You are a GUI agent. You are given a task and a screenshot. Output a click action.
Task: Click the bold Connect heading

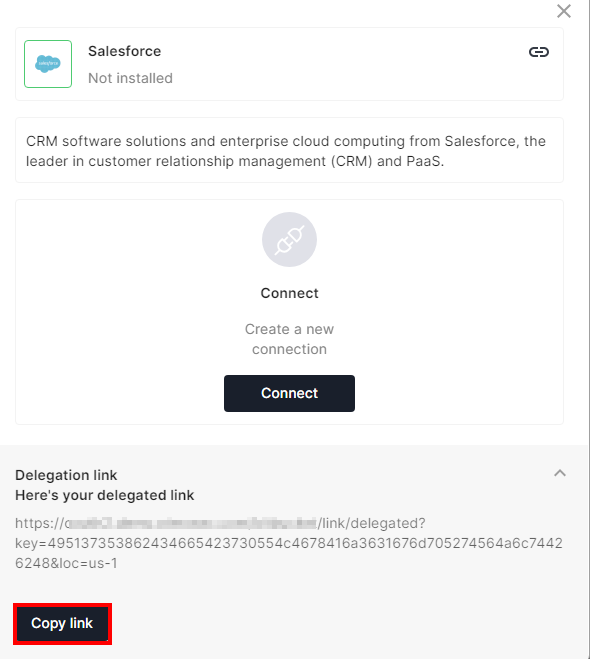click(289, 293)
